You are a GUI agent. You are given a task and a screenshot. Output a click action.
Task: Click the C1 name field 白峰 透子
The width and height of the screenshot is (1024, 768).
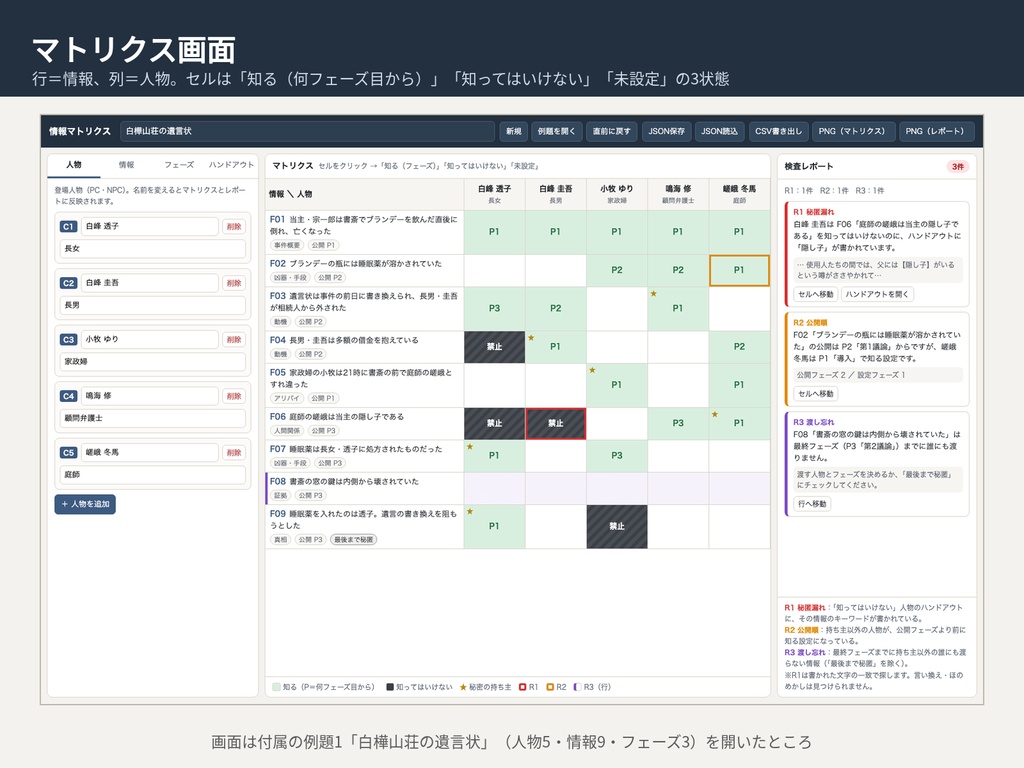coord(150,226)
